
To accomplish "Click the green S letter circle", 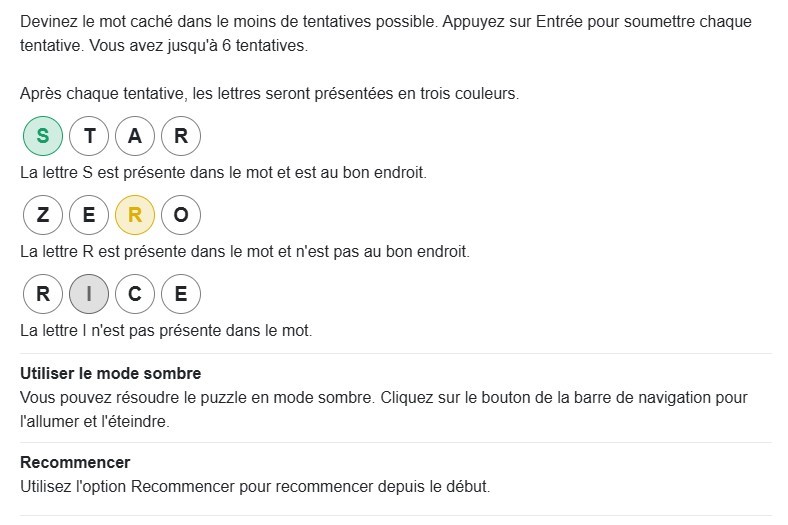I will 43,136.
